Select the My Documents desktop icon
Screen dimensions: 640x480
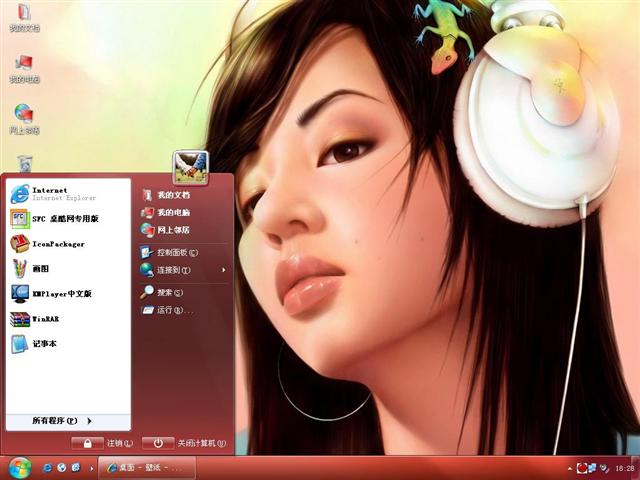(x=24, y=18)
